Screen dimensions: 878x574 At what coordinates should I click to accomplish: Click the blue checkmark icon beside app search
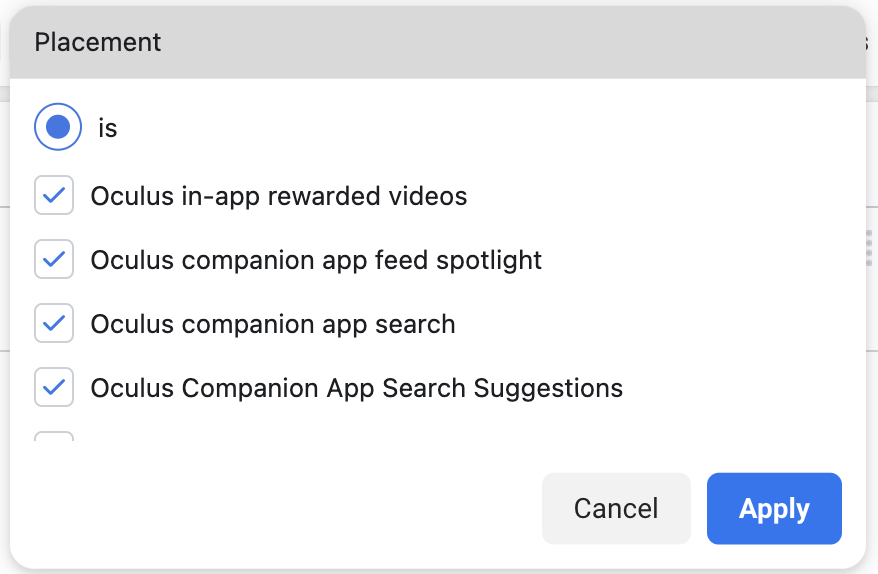(54, 323)
